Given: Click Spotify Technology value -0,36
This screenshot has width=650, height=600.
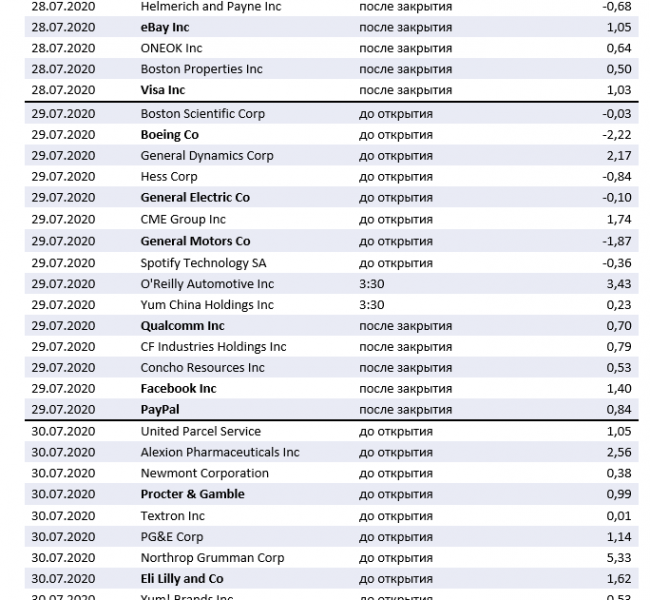Looking at the screenshot, I should coord(617,263).
